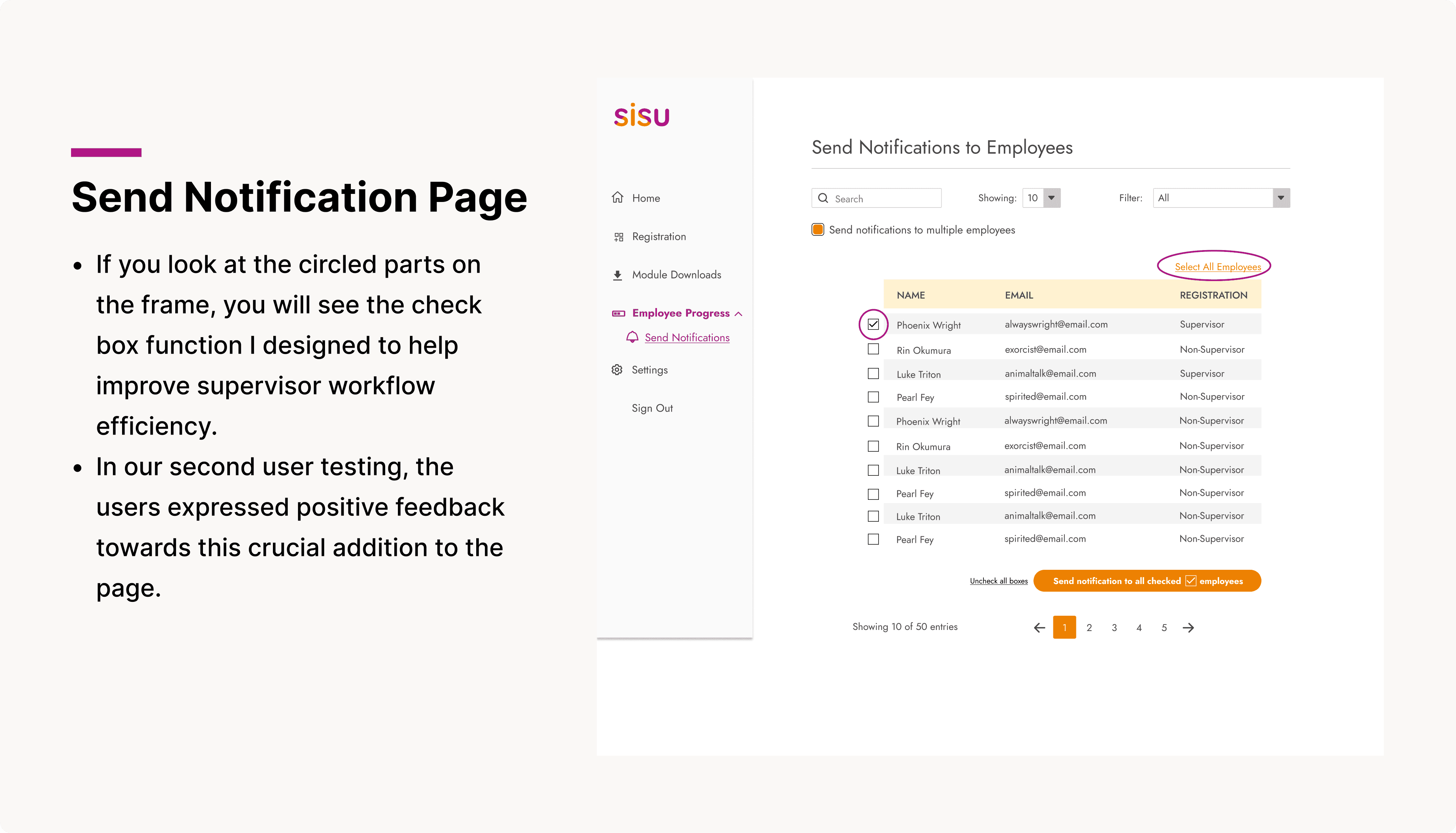Image resolution: width=1456 pixels, height=833 pixels.
Task: Click the NAME column header
Action: pyautogui.click(x=911, y=295)
